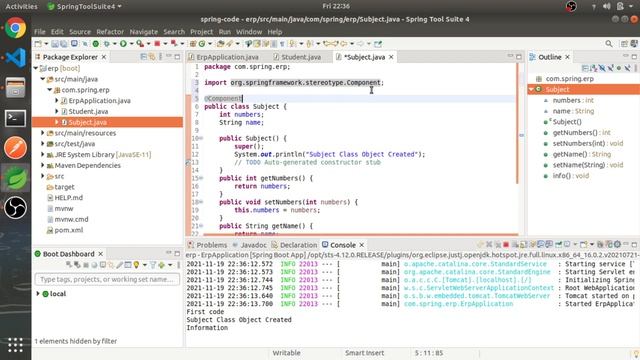This screenshot has width=640, height=360.
Task: Click Collapse All icon in Package Explorer
Action: click(x=144, y=57)
